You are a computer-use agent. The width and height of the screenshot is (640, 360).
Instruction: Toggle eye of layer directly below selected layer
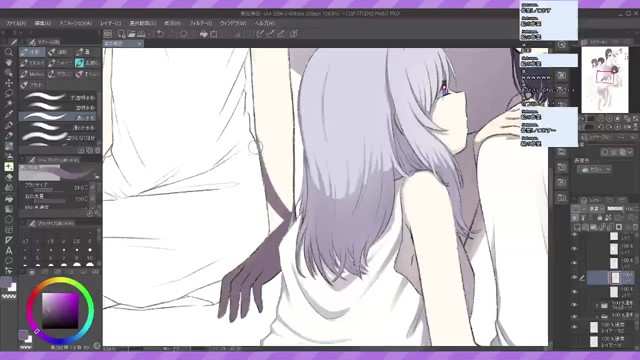click(x=575, y=291)
